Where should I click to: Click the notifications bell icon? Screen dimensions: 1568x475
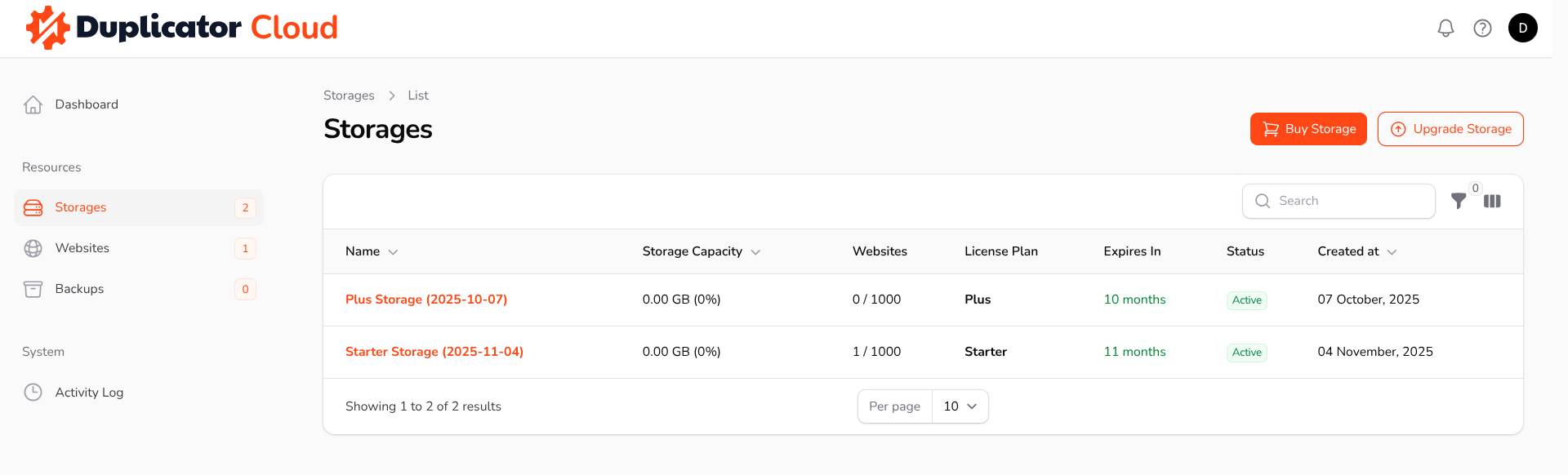(x=1445, y=29)
